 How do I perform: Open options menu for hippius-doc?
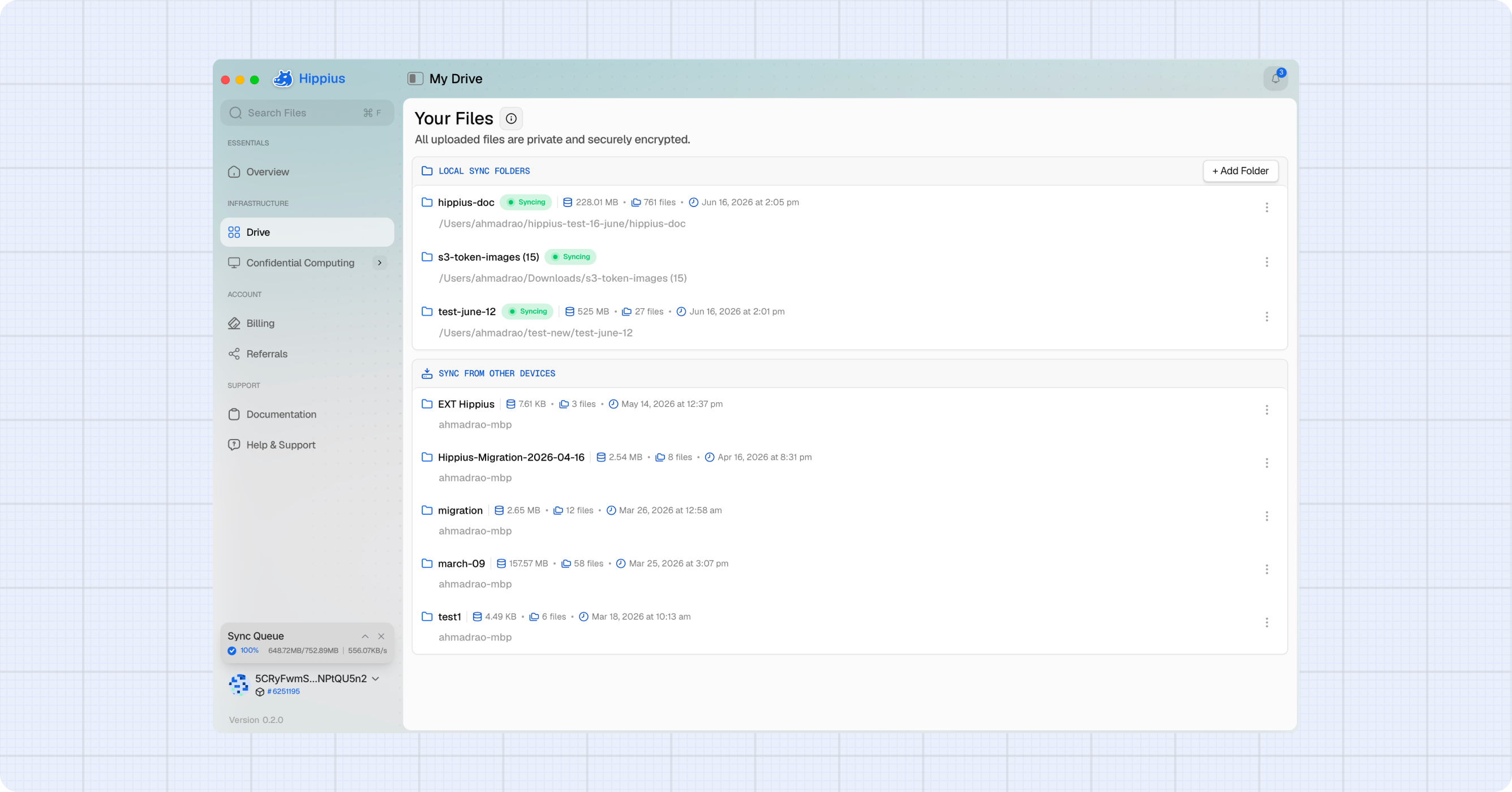(1266, 207)
